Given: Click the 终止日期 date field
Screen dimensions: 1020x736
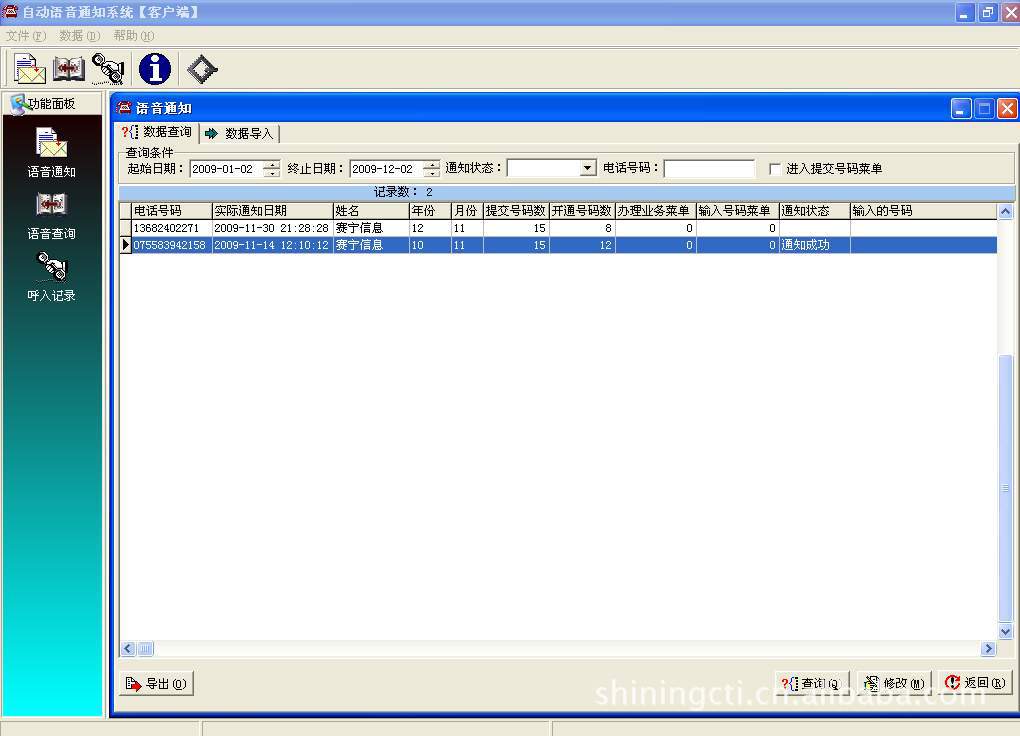Looking at the screenshot, I should 386,169.
